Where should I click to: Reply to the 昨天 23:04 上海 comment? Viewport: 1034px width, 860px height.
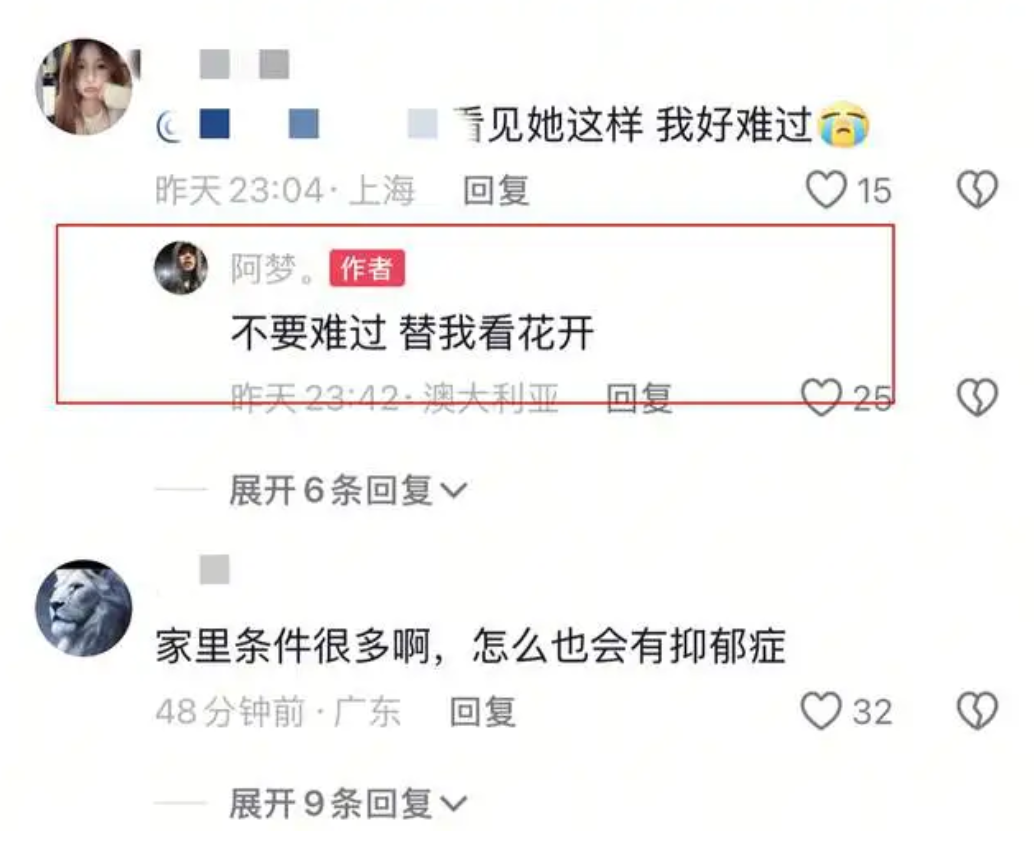coord(497,191)
